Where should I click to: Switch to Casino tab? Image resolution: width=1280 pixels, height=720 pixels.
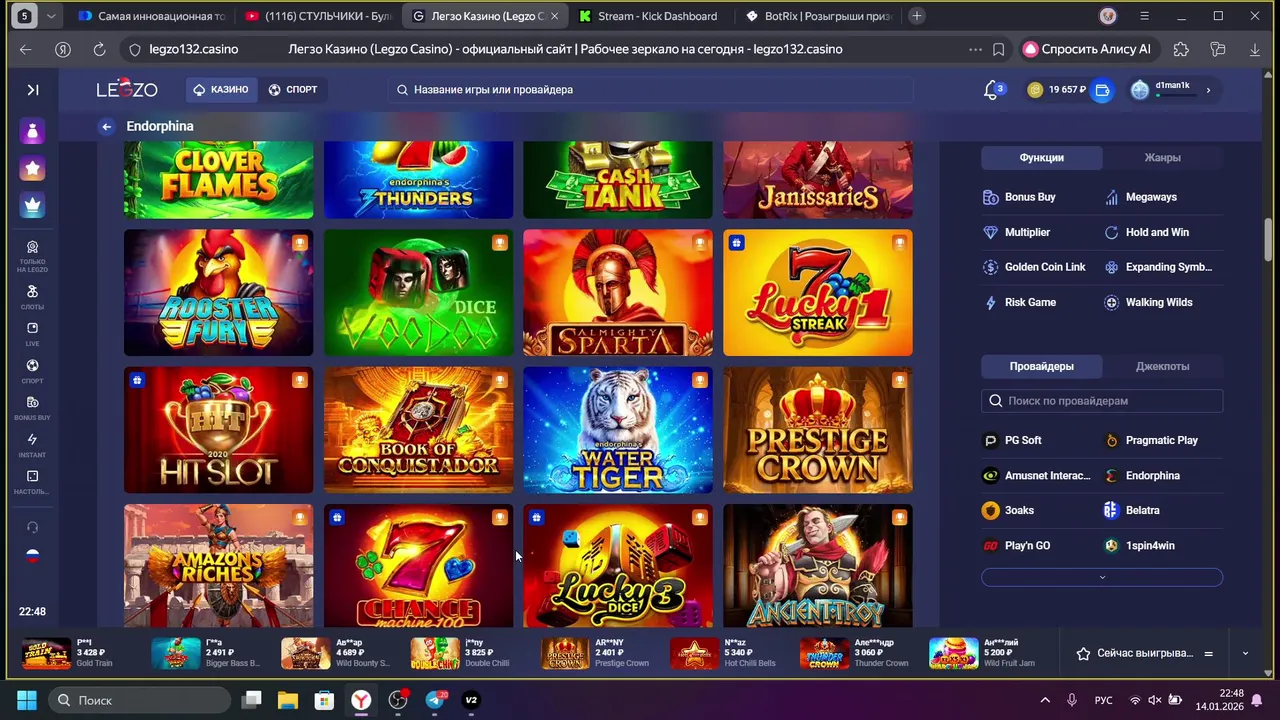coord(221,89)
